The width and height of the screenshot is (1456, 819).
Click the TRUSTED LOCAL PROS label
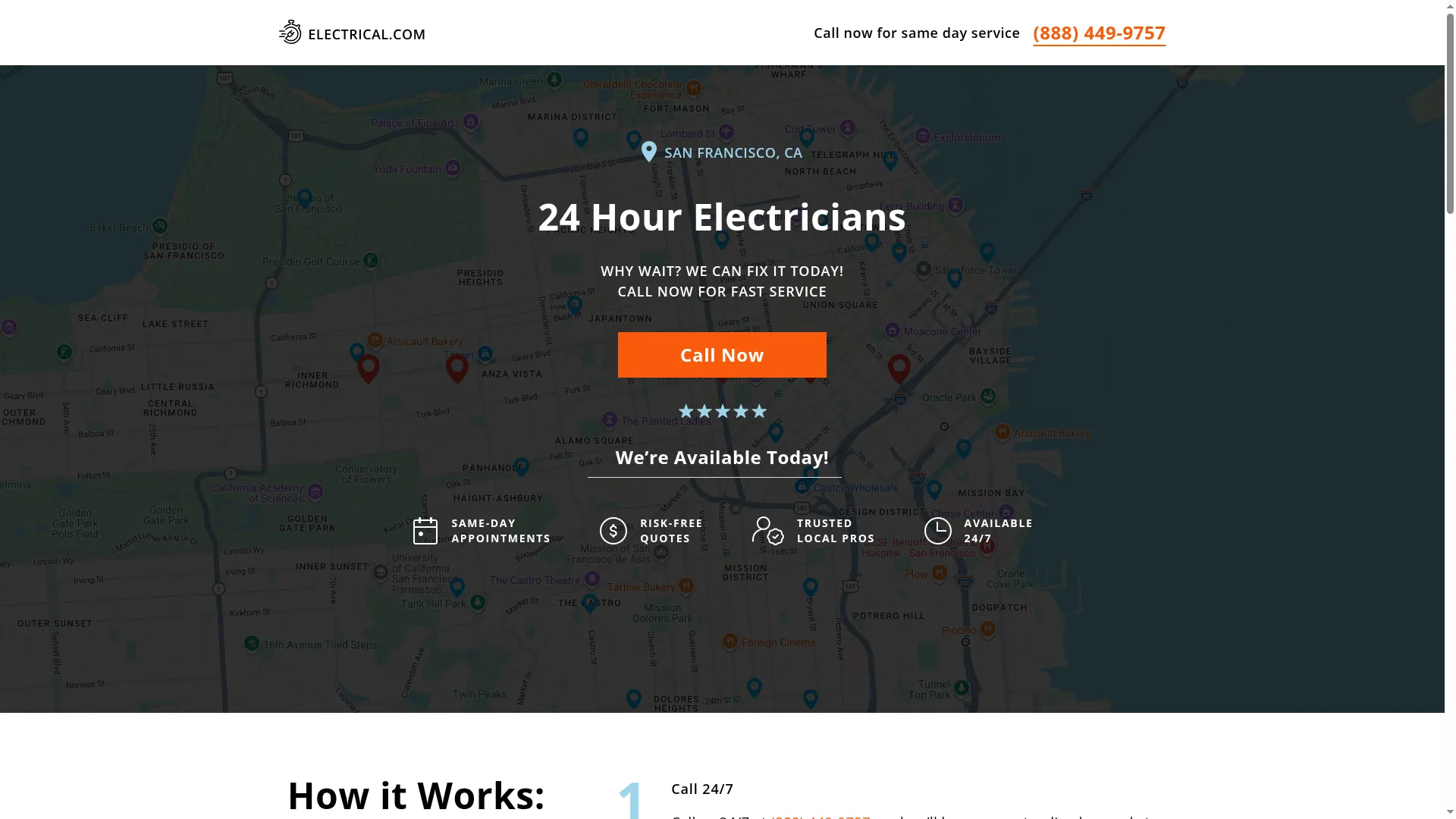[x=836, y=531]
